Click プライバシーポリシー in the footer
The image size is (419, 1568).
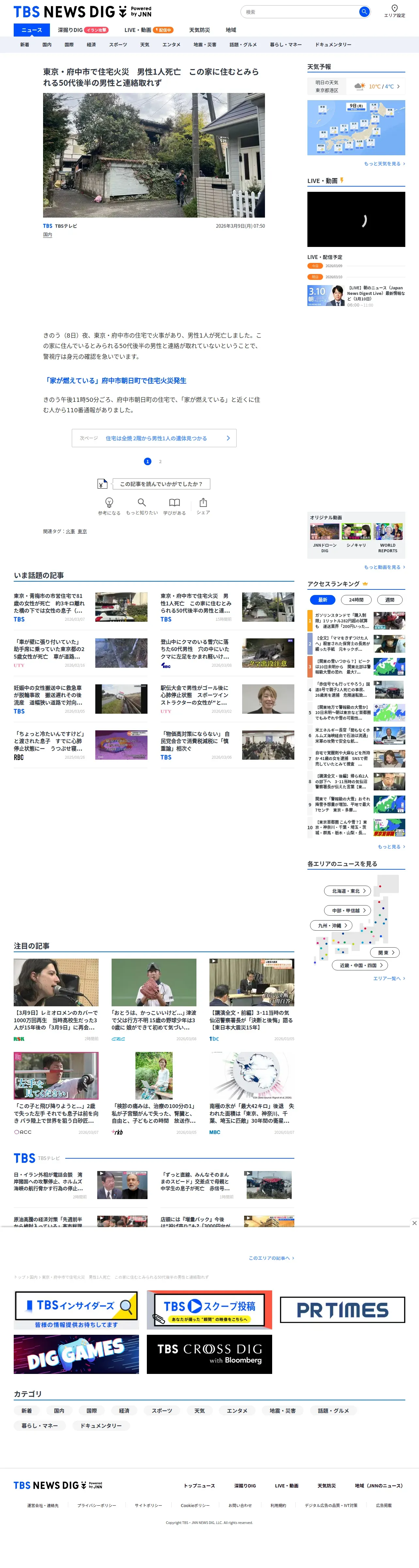(97, 1505)
